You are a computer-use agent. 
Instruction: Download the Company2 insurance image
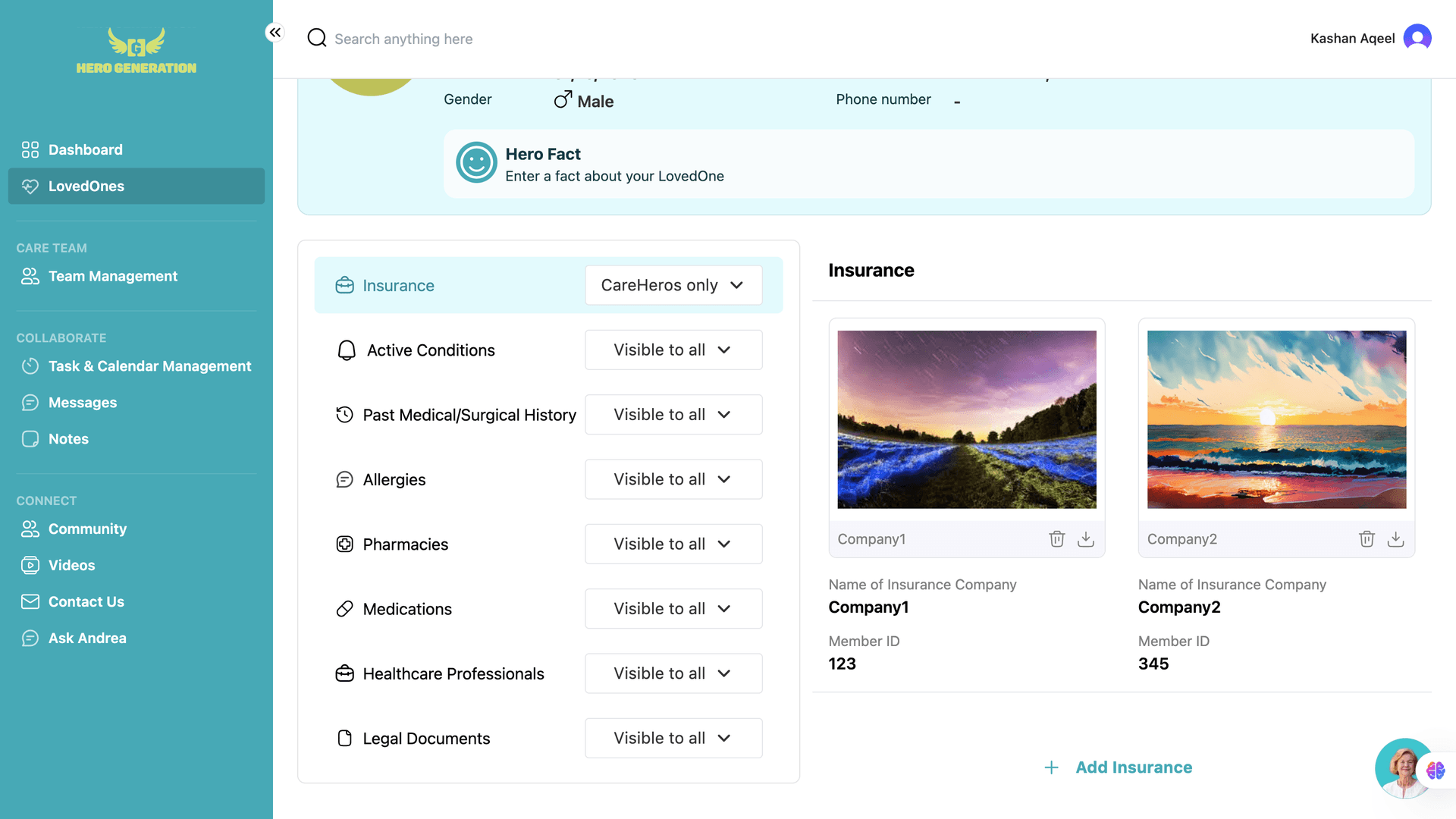click(x=1395, y=539)
